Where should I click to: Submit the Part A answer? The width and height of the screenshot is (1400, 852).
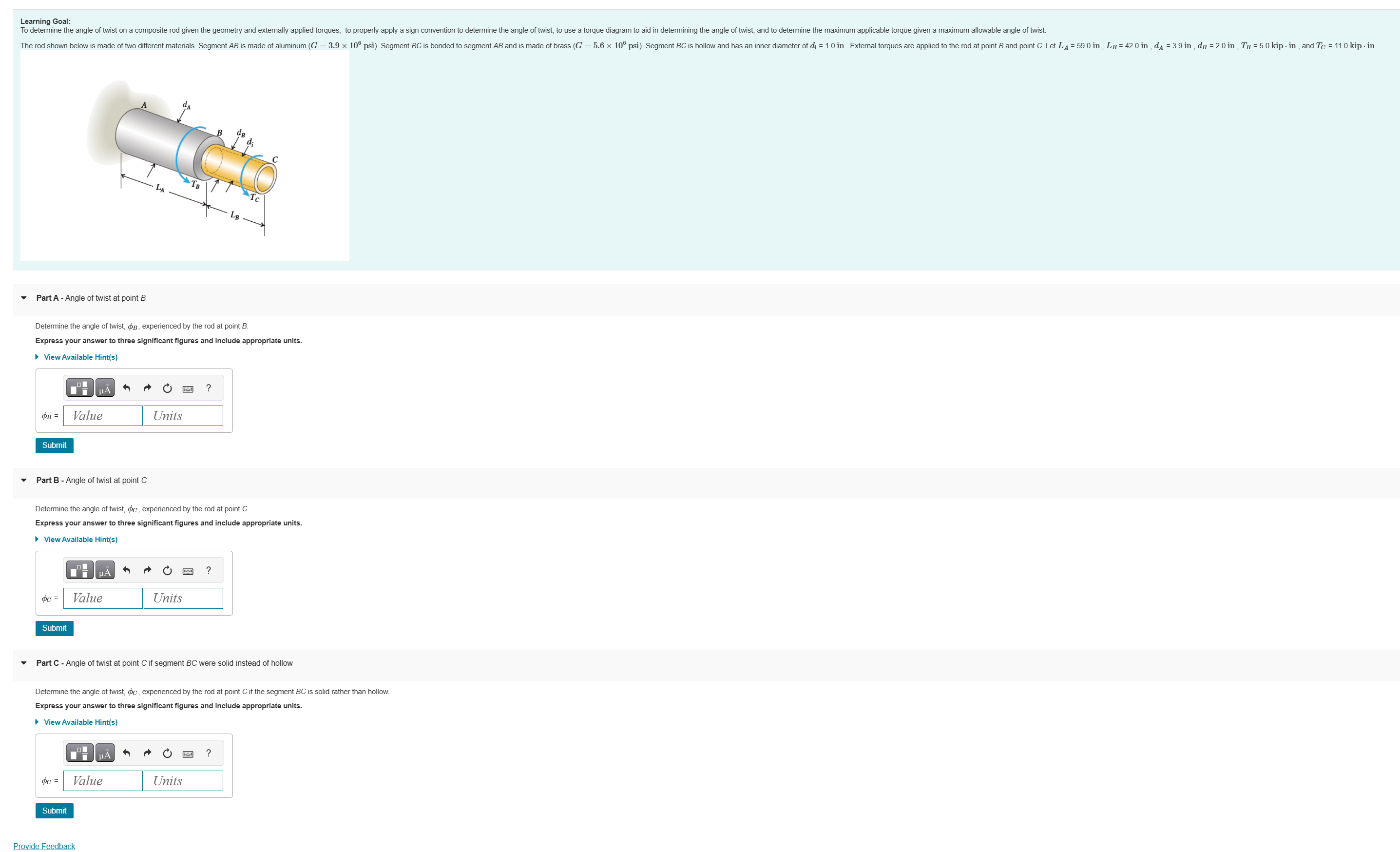click(54, 445)
